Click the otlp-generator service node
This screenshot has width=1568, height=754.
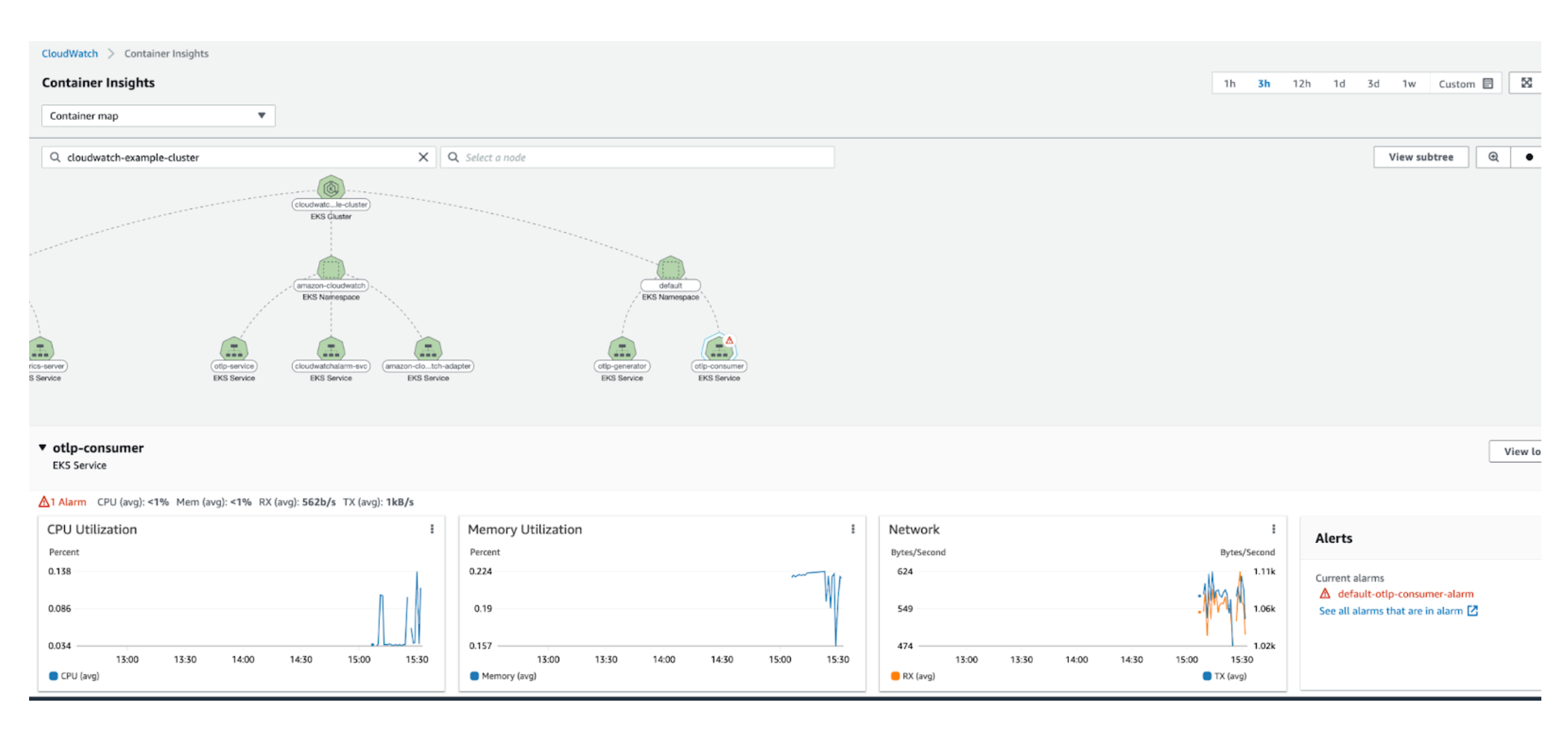(622, 349)
